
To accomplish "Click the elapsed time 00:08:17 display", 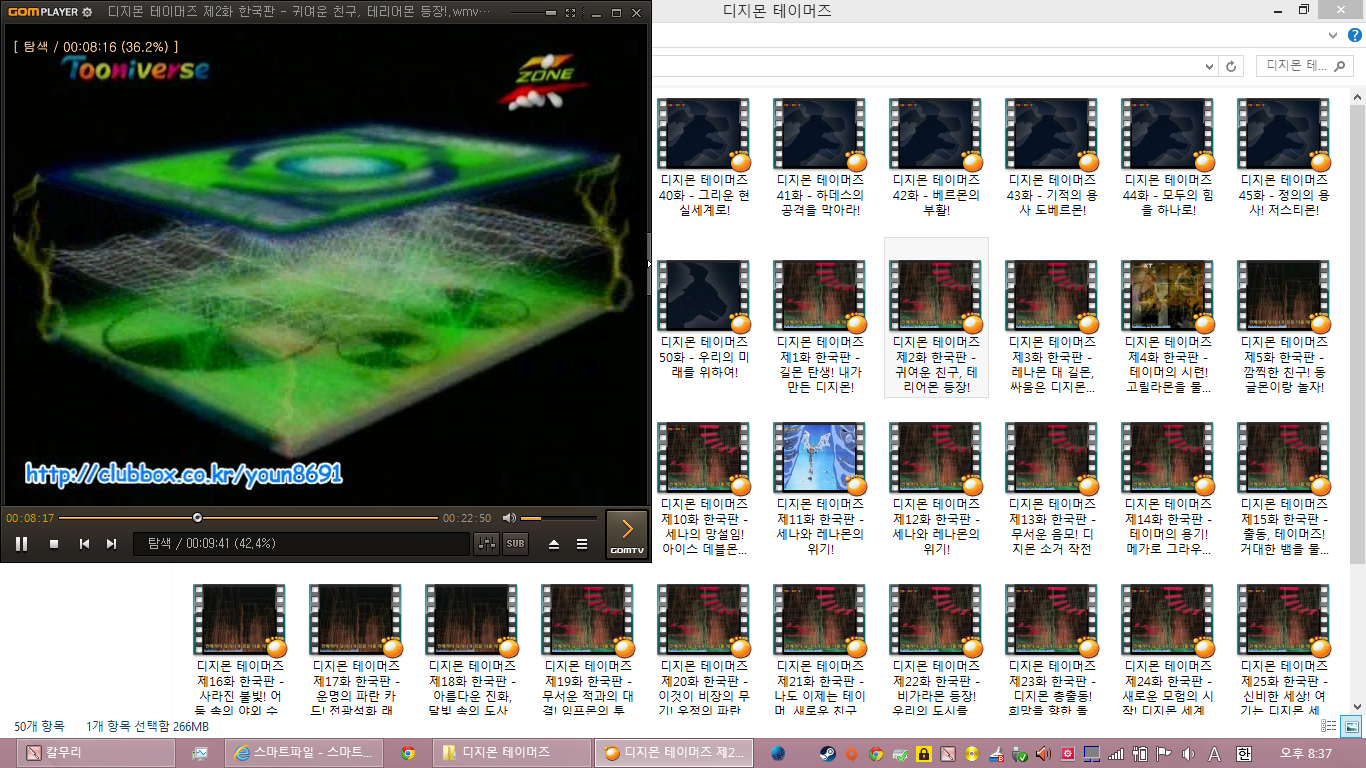I will (x=30, y=518).
